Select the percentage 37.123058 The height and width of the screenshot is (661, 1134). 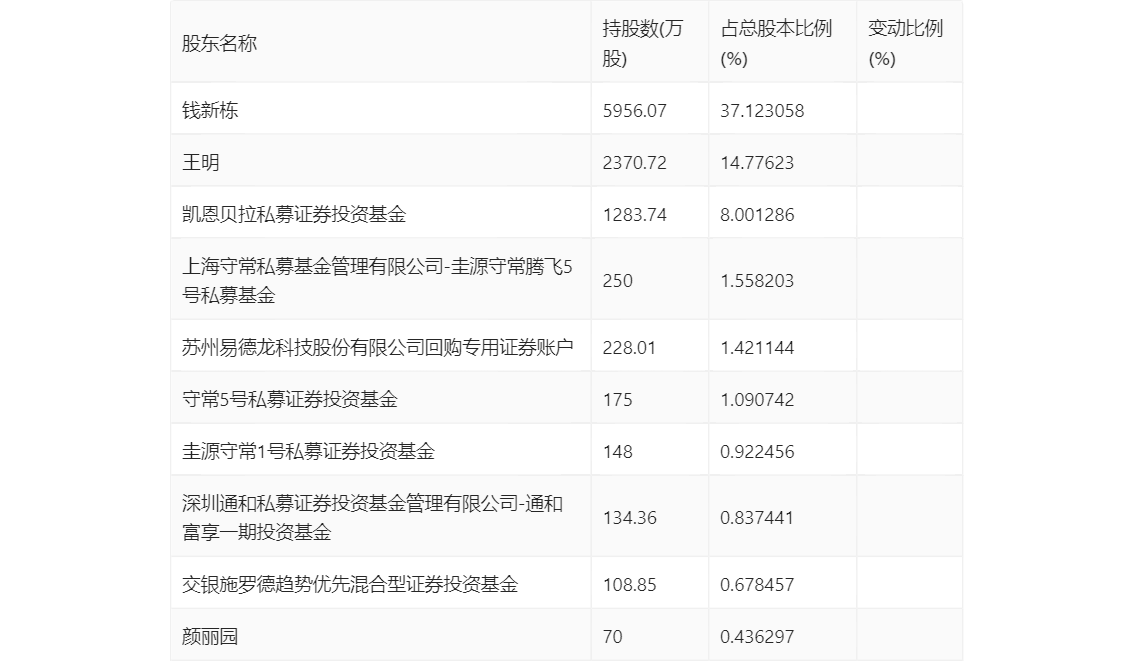pyautogui.click(x=762, y=111)
